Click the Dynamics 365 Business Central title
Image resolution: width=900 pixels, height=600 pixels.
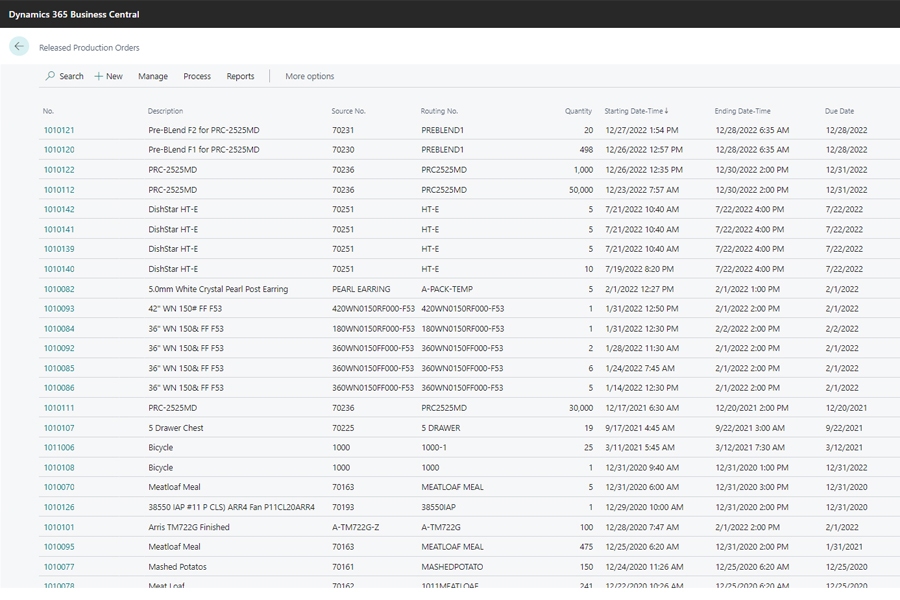[x=74, y=14]
